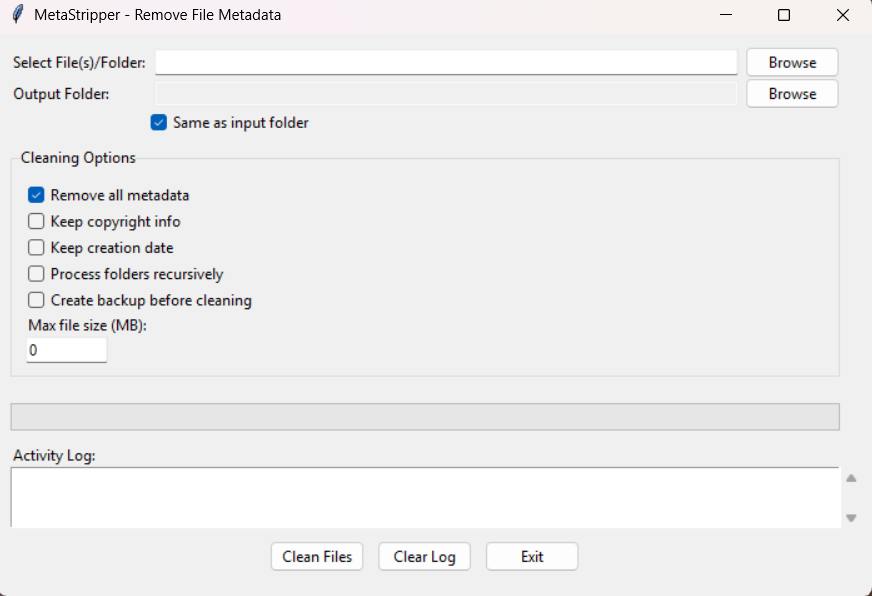Browse for Select File(s)/Folder input
This screenshot has height=596, width=872.
[792, 62]
